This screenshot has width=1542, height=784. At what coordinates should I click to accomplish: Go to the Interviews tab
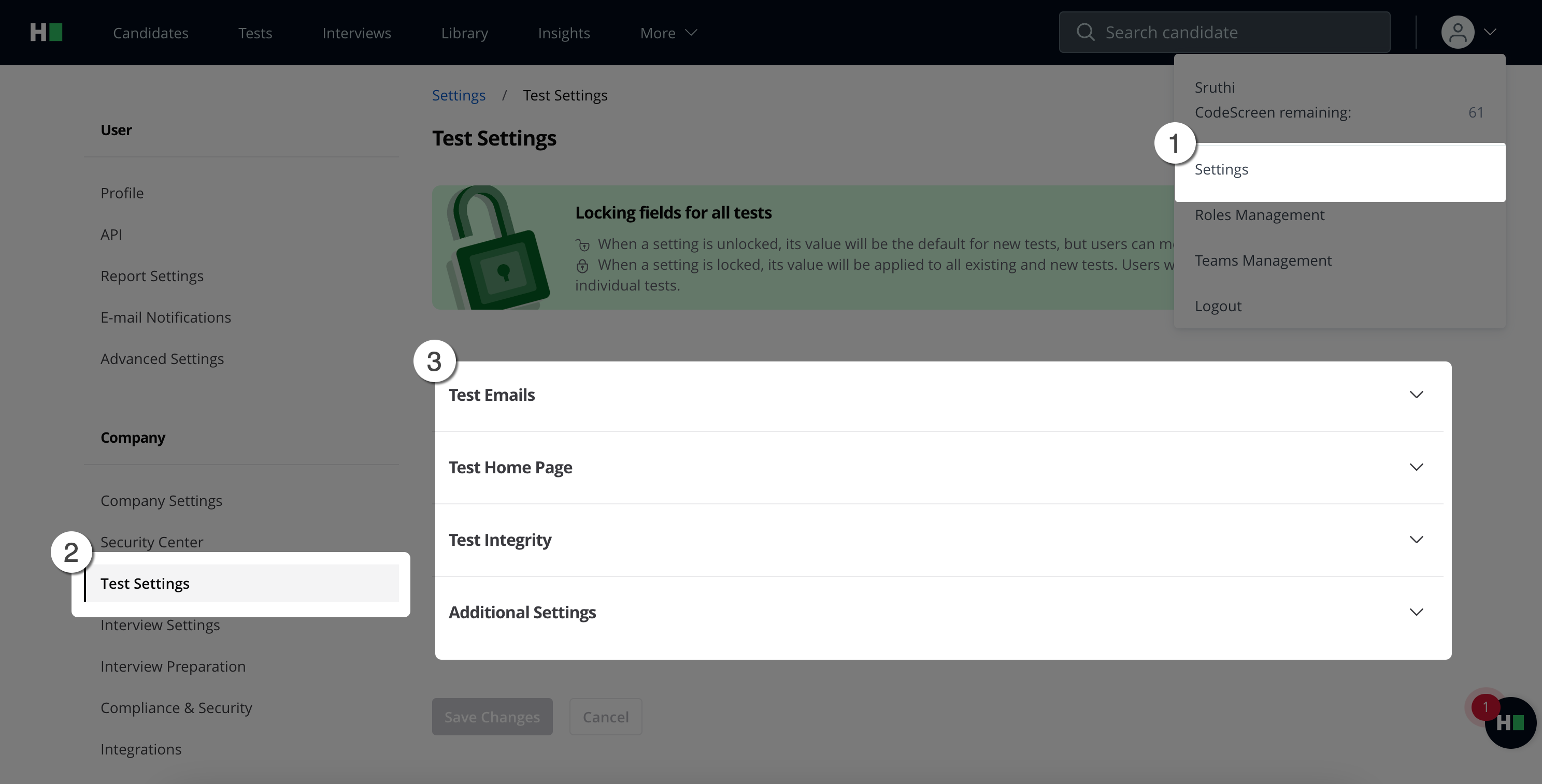pyautogui.click(x=356, y=33)
